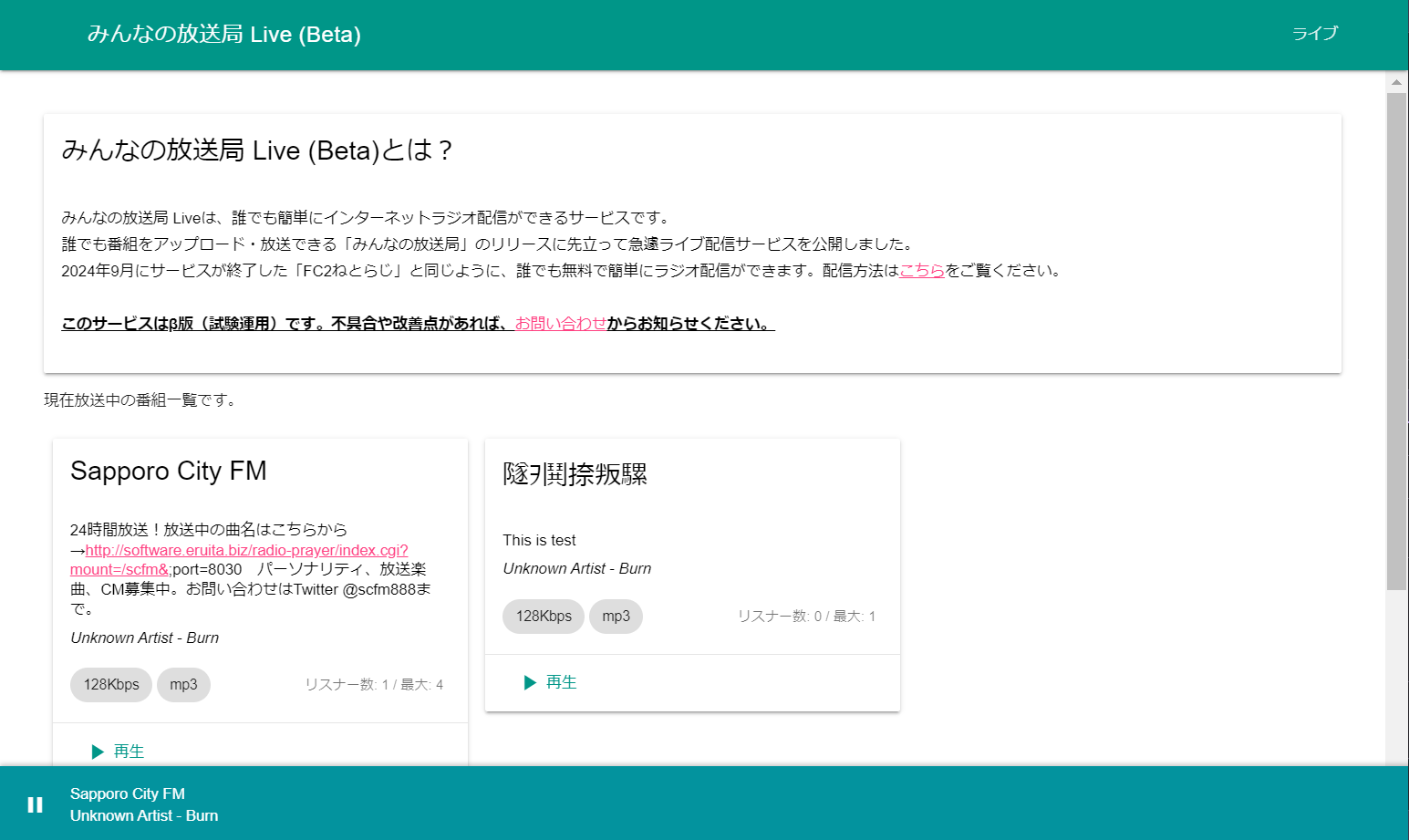
Task: Pause playback in the bottom player bar
Action: [x=35, y=804]
